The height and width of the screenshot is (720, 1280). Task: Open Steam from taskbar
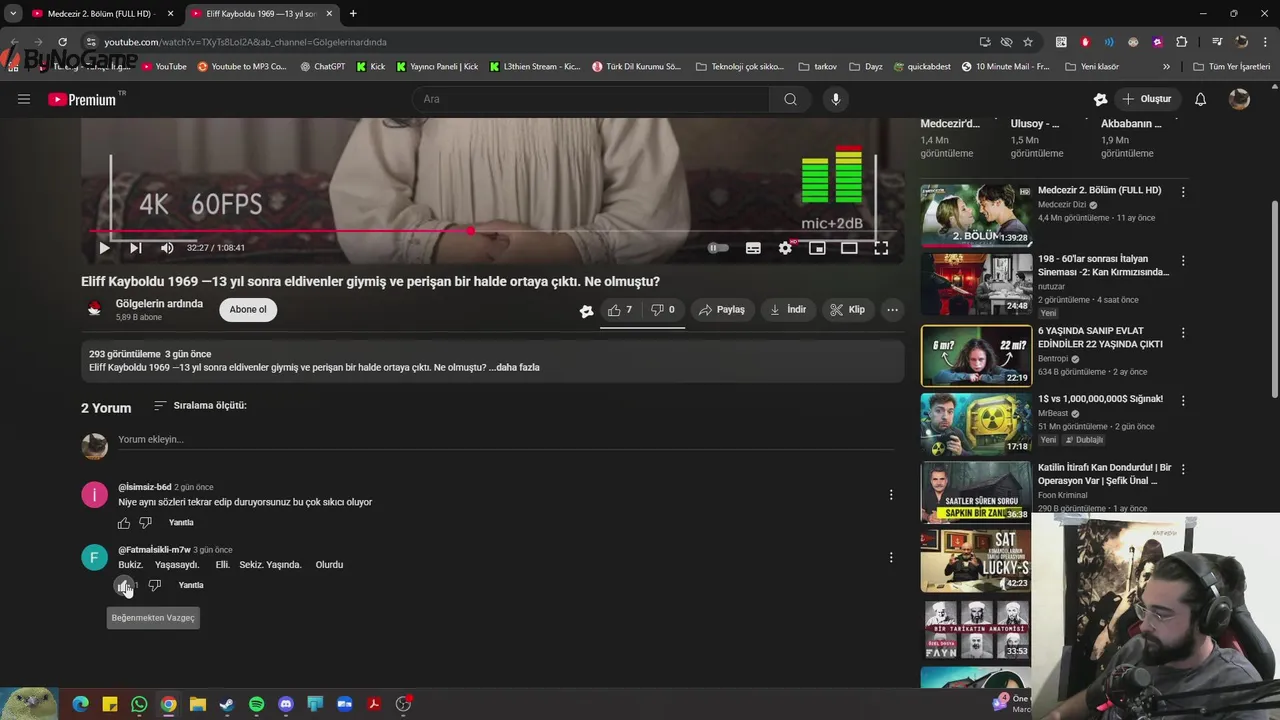[227, 704]
